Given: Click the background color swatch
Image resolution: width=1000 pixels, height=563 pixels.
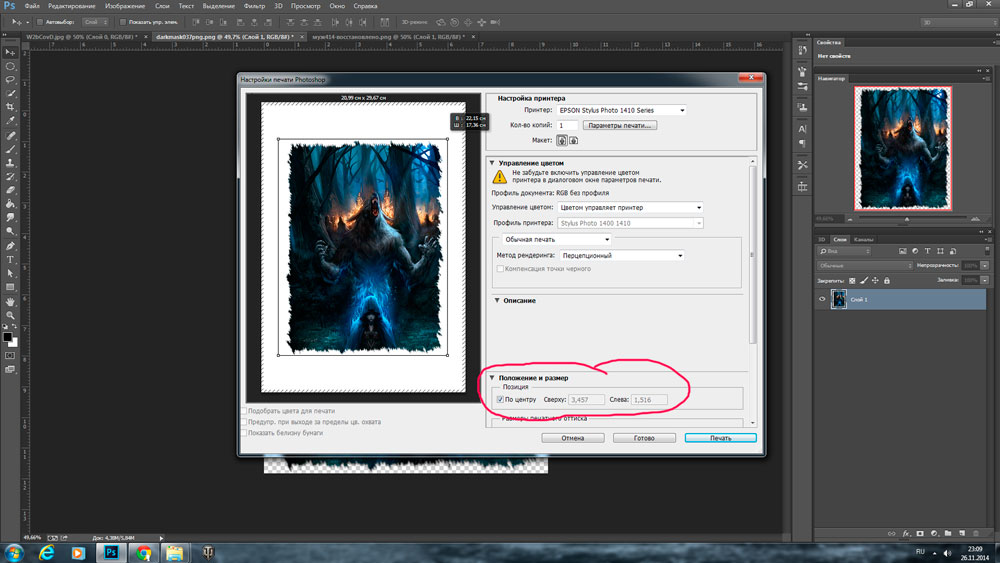Looking at the screenshot, I should click(x=13, y=342).
